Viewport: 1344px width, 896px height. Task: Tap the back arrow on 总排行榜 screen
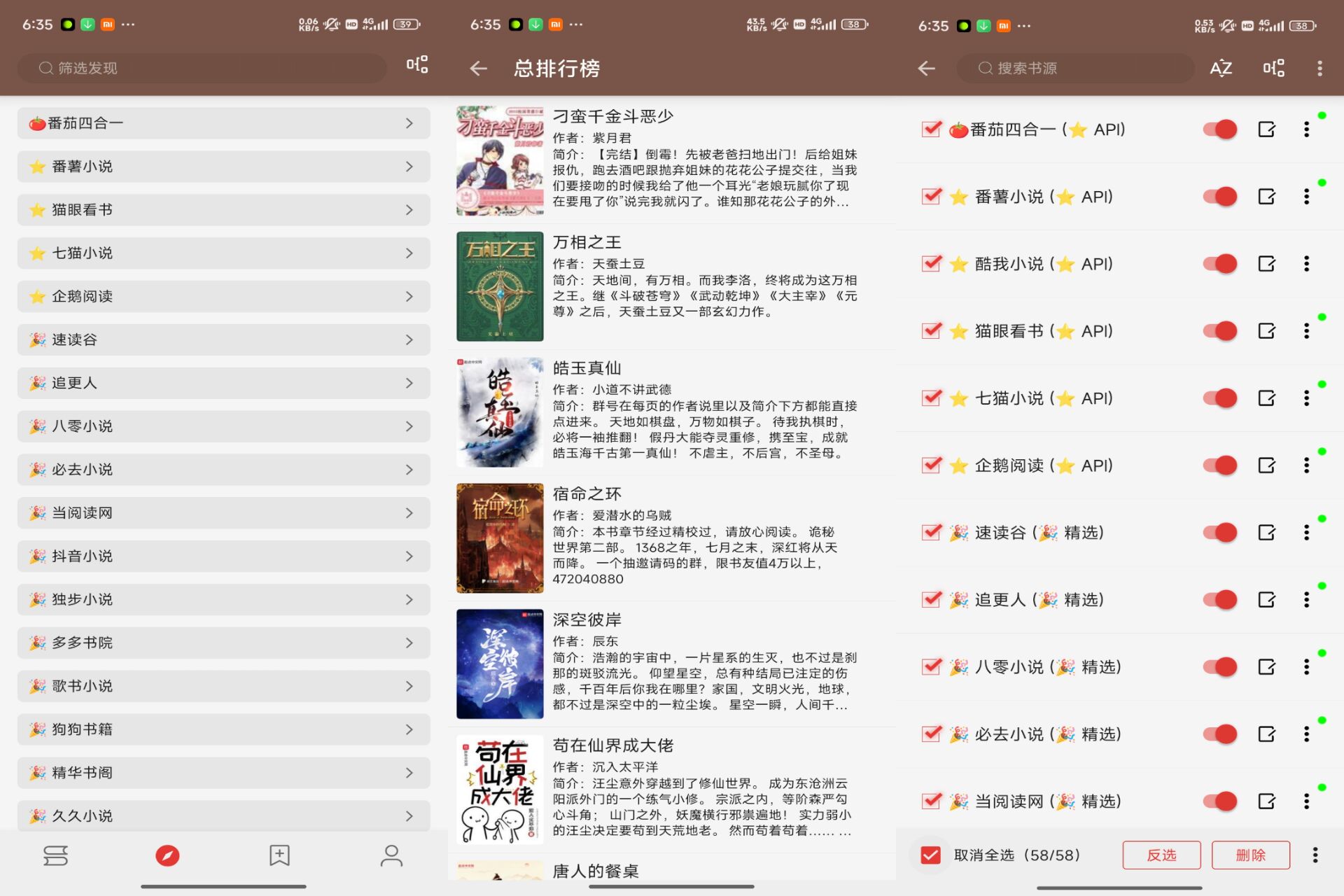[x=478, y=68]
